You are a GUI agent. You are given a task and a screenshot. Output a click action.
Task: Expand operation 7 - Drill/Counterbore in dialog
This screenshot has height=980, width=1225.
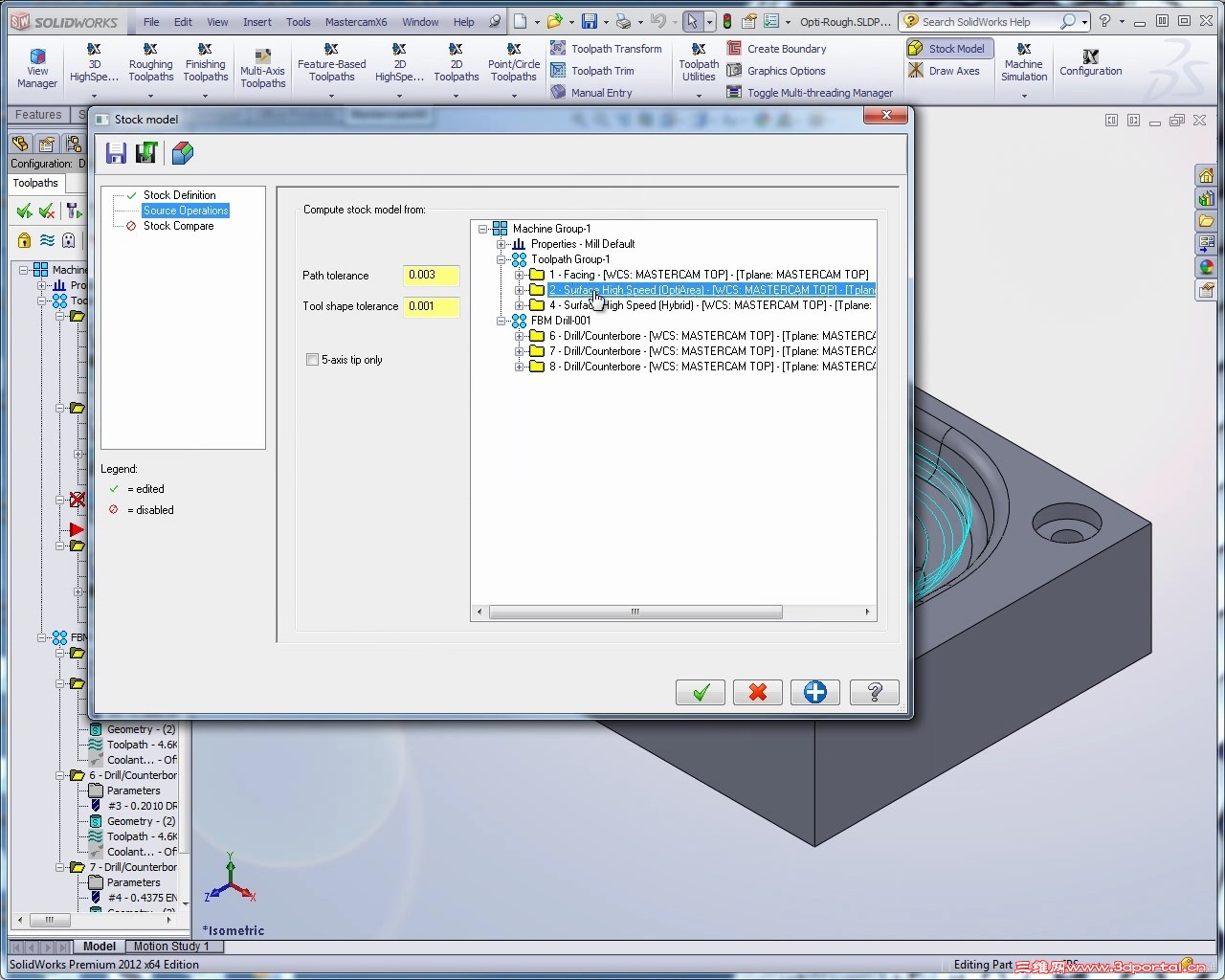coord(519,351)
